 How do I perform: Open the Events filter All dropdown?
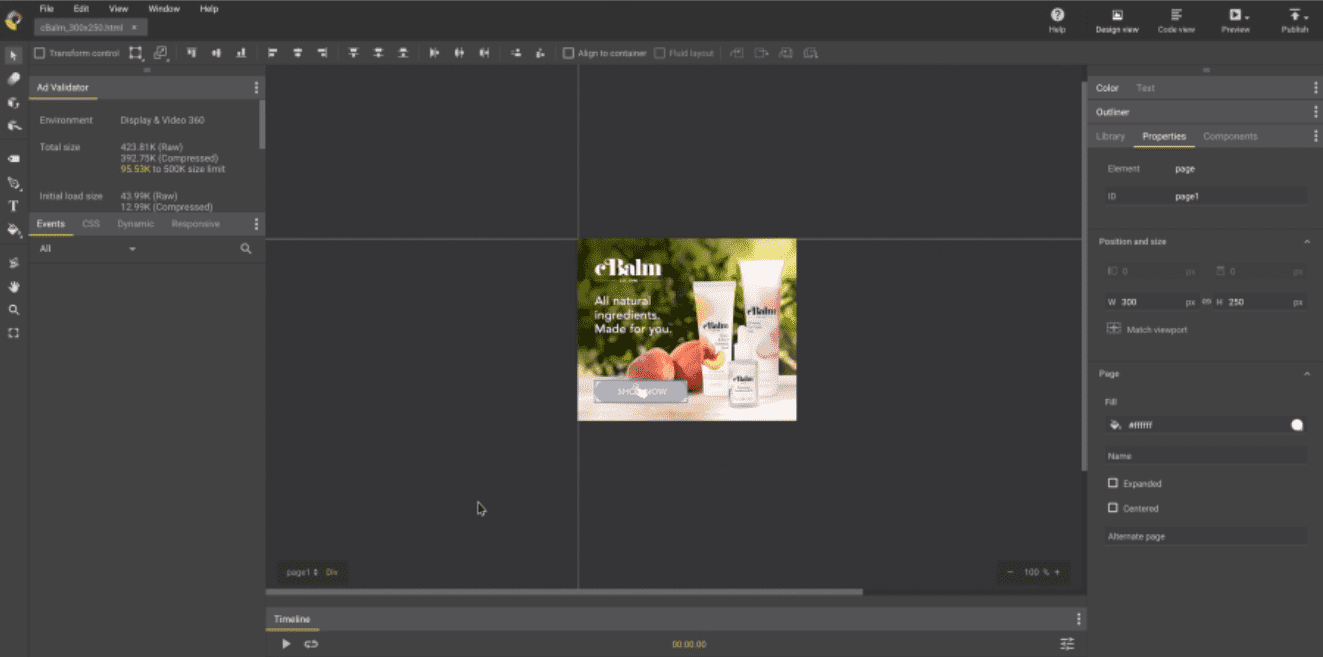pos(88,248)
